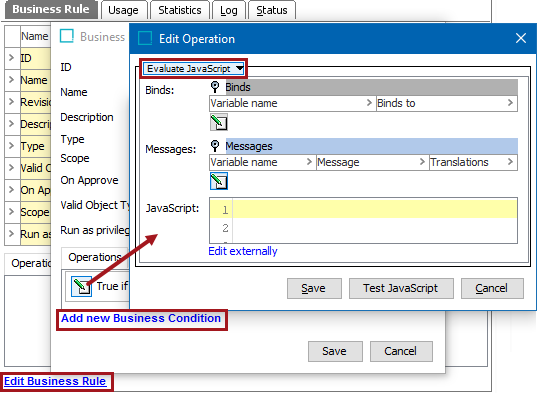The image size is (537, 393).
Task: Expand the Run as row in background table
Action: coord(11,234)
